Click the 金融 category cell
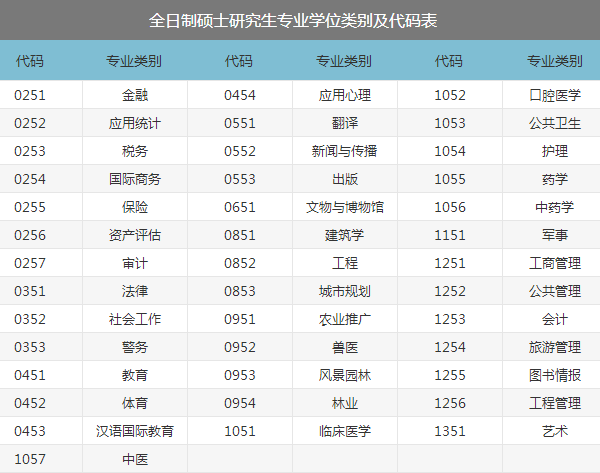Image resolution: width=600 pixels, height=473 pixels. tap(134, 96)
